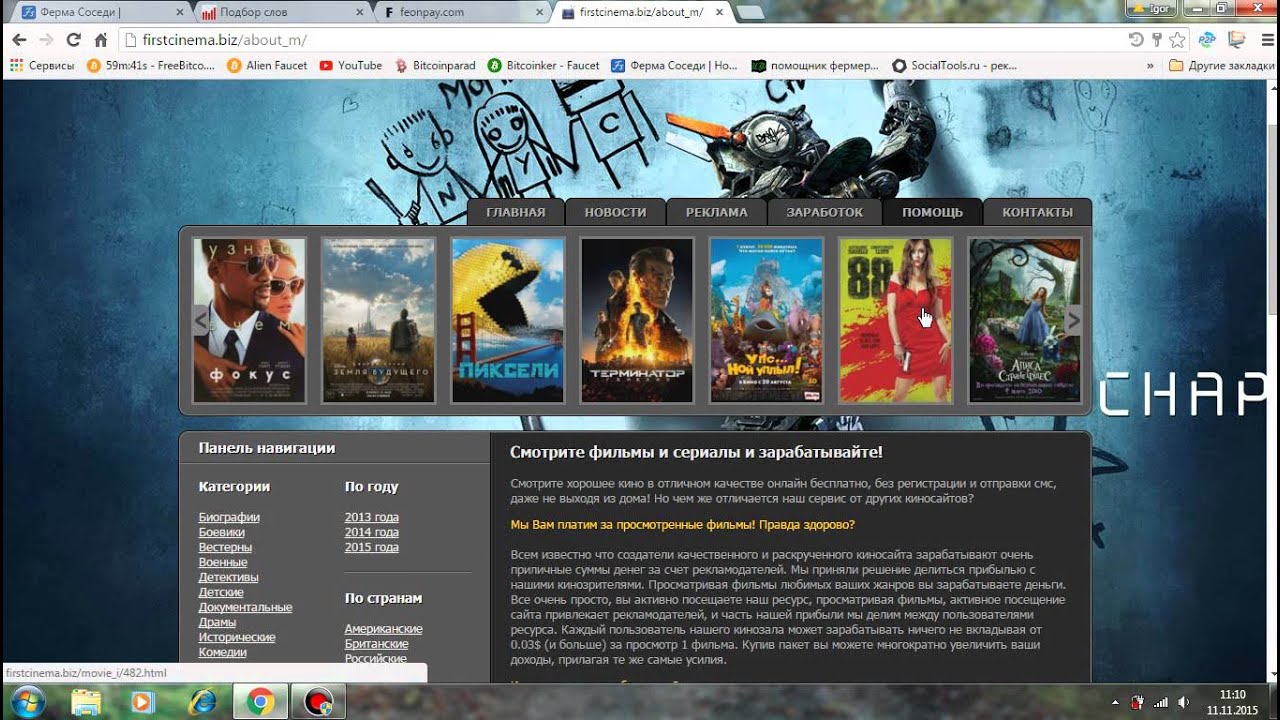The image size is (1280, 720).
Task: Close the firstcinema.biz browser tab
Action: [x=718, y=12]
